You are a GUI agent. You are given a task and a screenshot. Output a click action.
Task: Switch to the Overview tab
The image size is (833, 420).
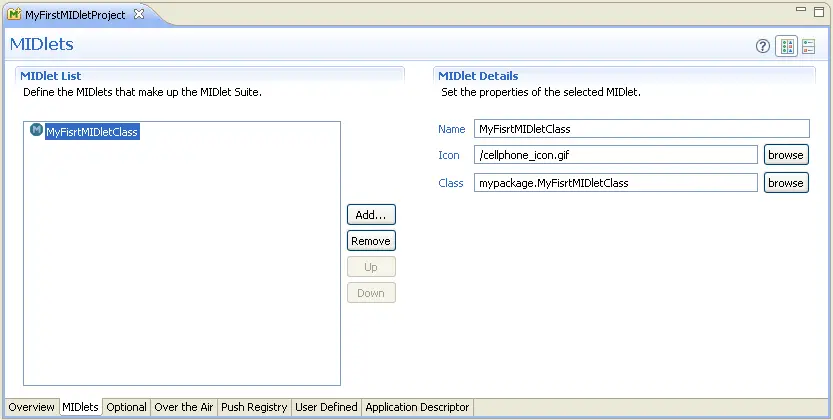31,407
